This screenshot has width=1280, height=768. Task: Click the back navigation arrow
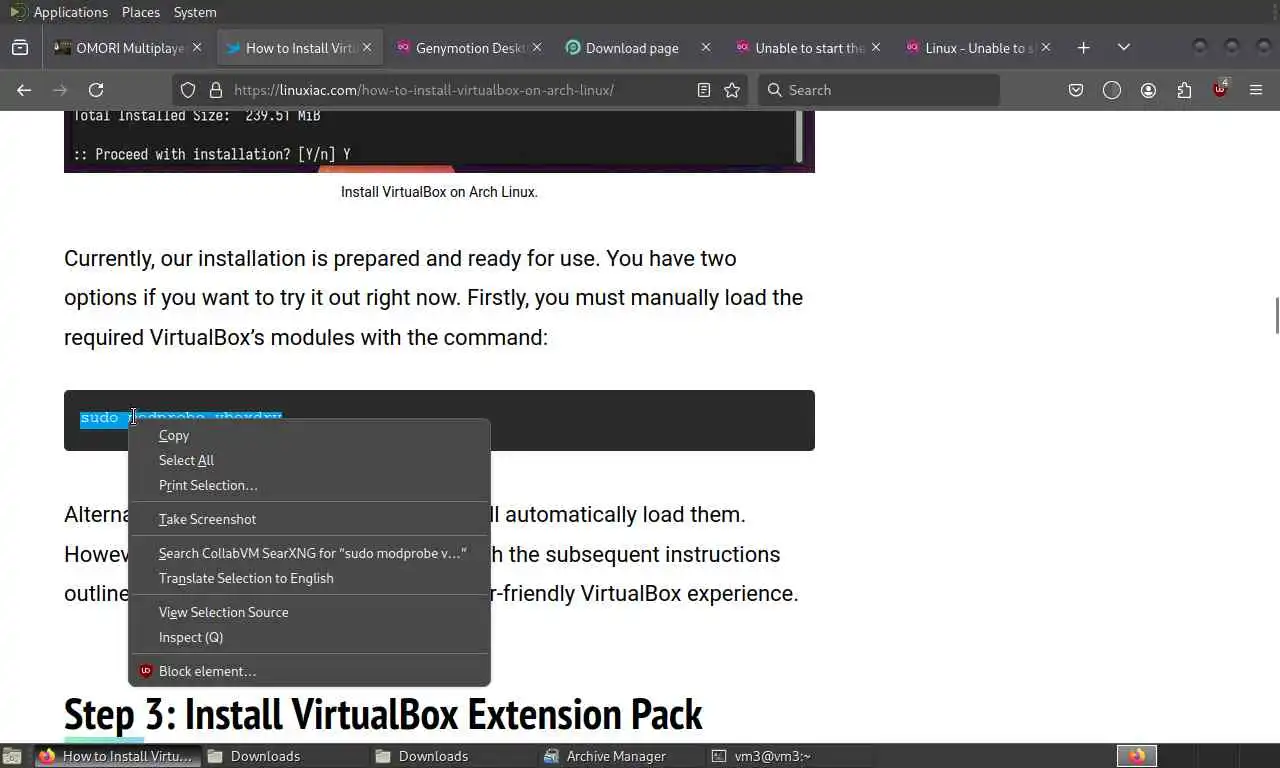click(24, 90)
